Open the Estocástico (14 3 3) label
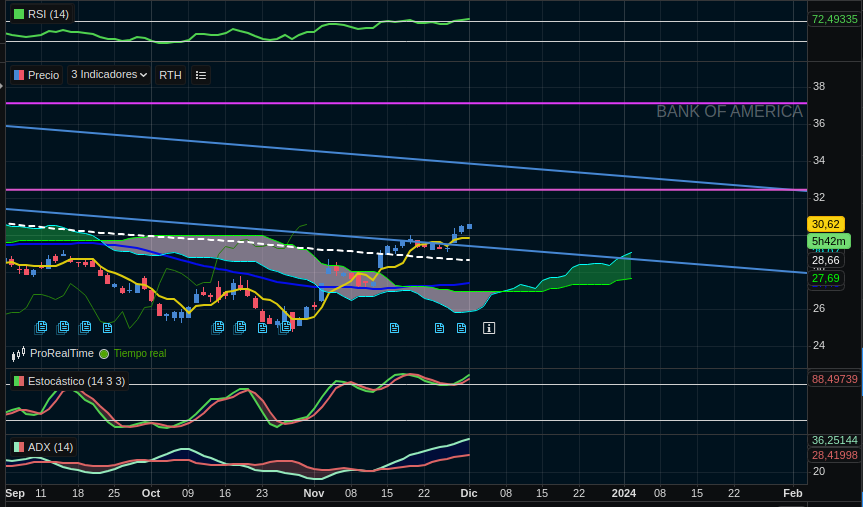The image size is (863, 507). click(76, 381)
